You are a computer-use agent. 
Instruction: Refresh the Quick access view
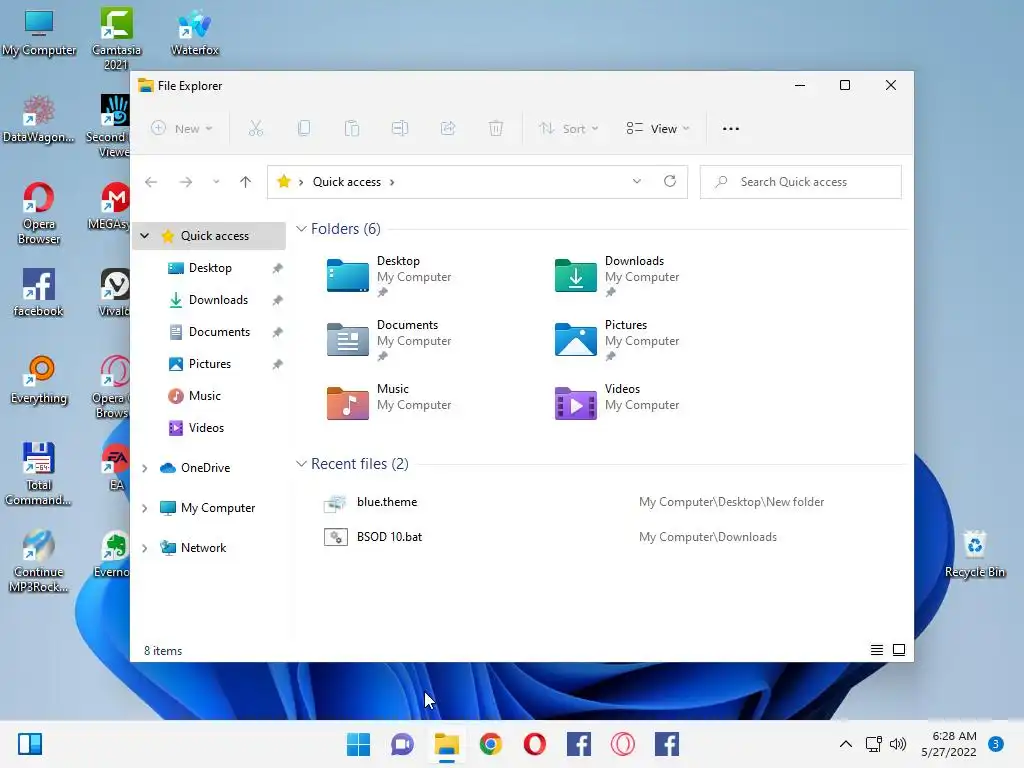click(x=670, y=182)
